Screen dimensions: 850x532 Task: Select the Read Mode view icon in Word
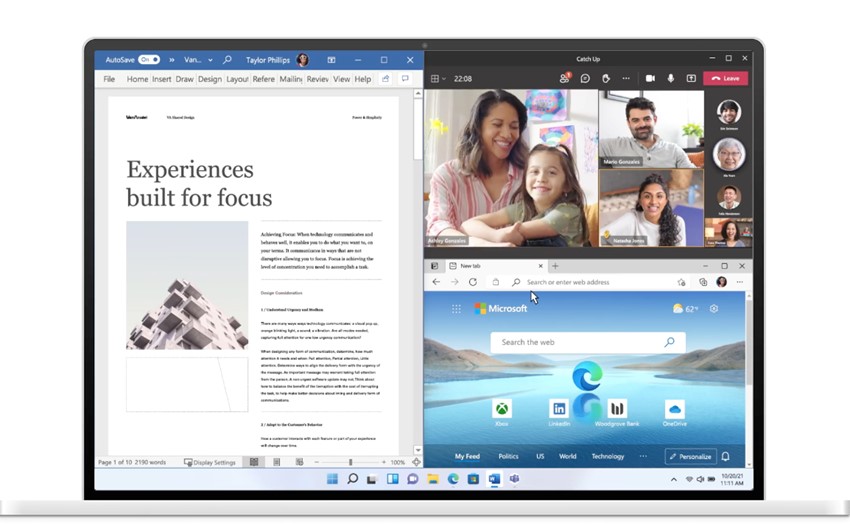point(254,462)
